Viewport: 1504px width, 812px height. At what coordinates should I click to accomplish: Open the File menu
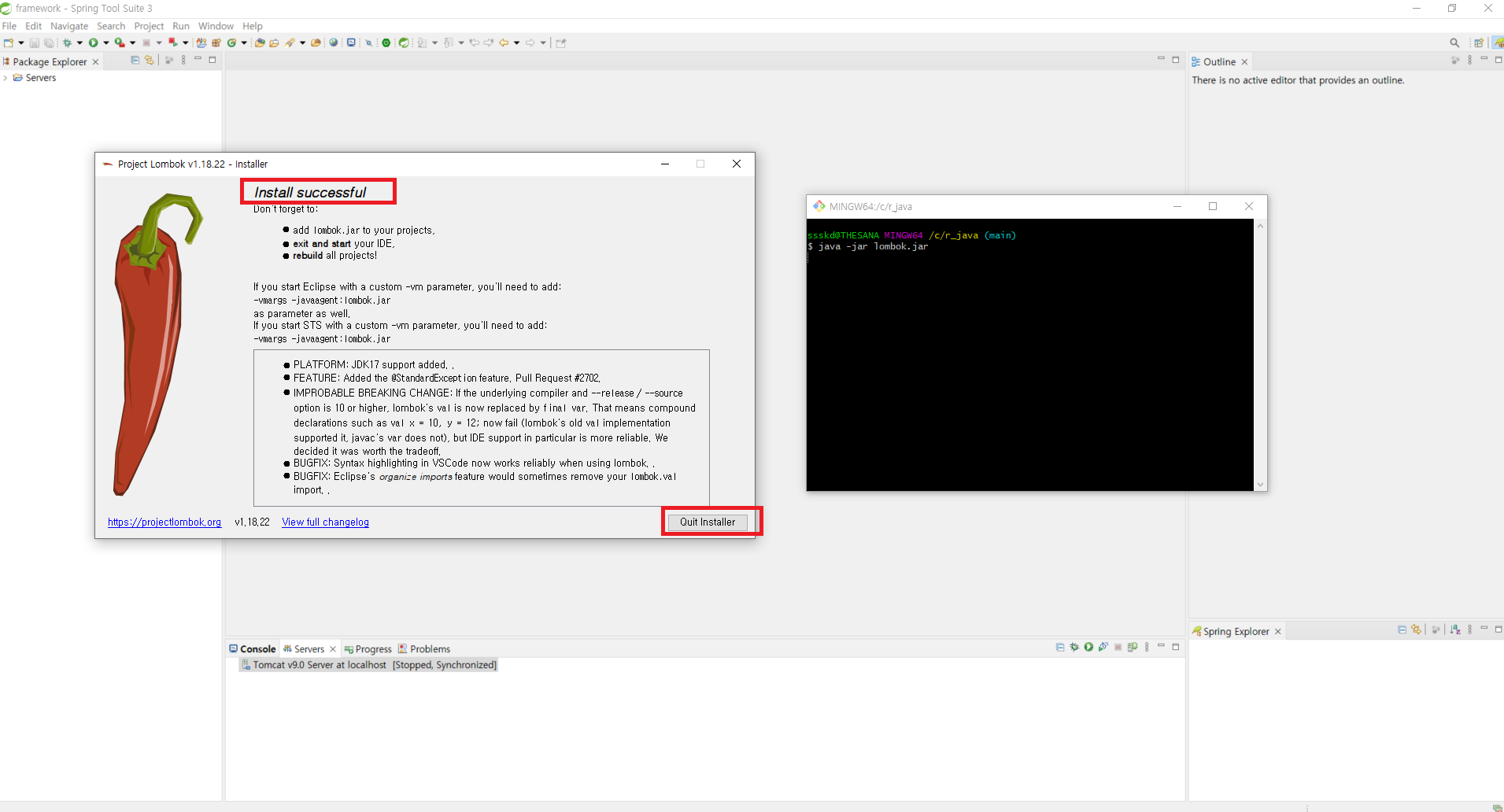click(x=9, y=26)
